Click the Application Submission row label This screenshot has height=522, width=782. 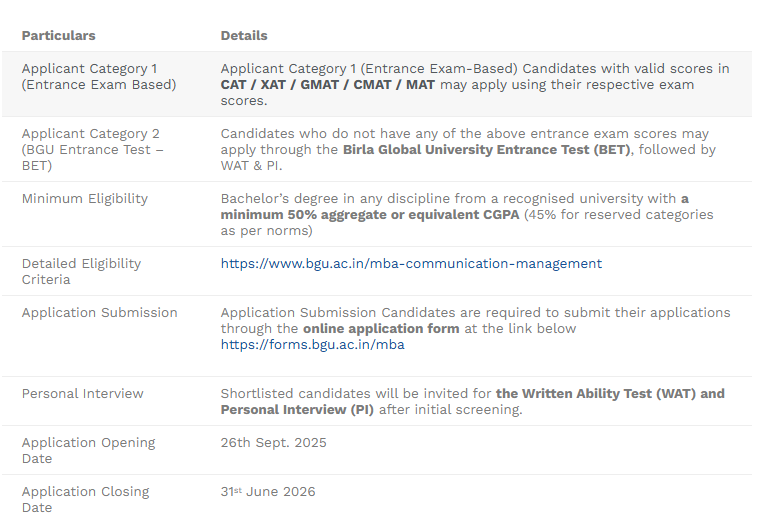tap(99, 313)
